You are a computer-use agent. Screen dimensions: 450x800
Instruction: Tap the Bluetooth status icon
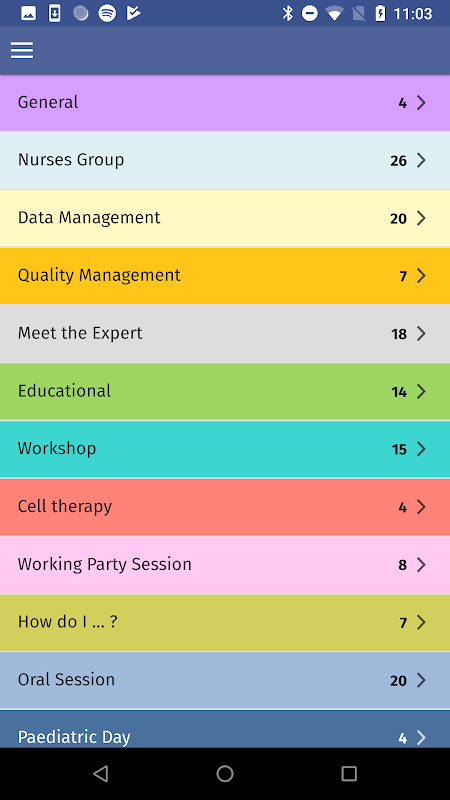point(288,13)
